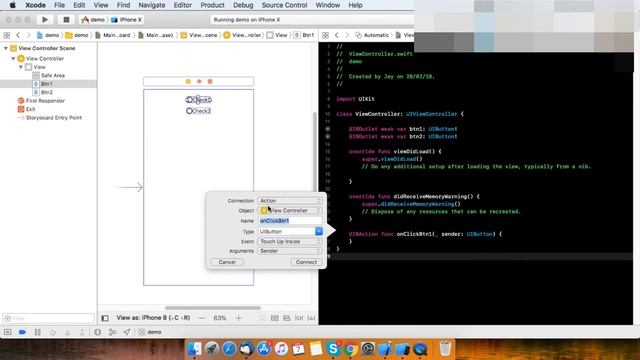
Task: Click the Resolve Auto Layout Issues icon
Action: click(x=311, y=318)
